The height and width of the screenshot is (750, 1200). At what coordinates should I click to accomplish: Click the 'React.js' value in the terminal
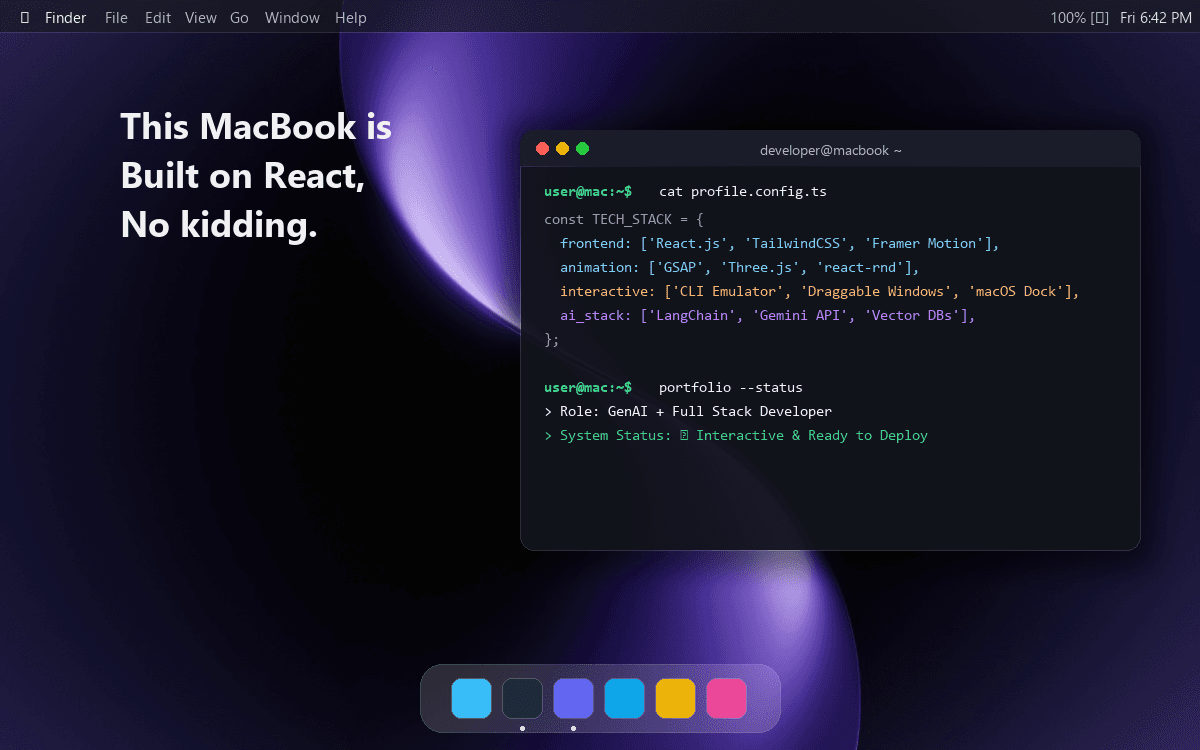689,243
